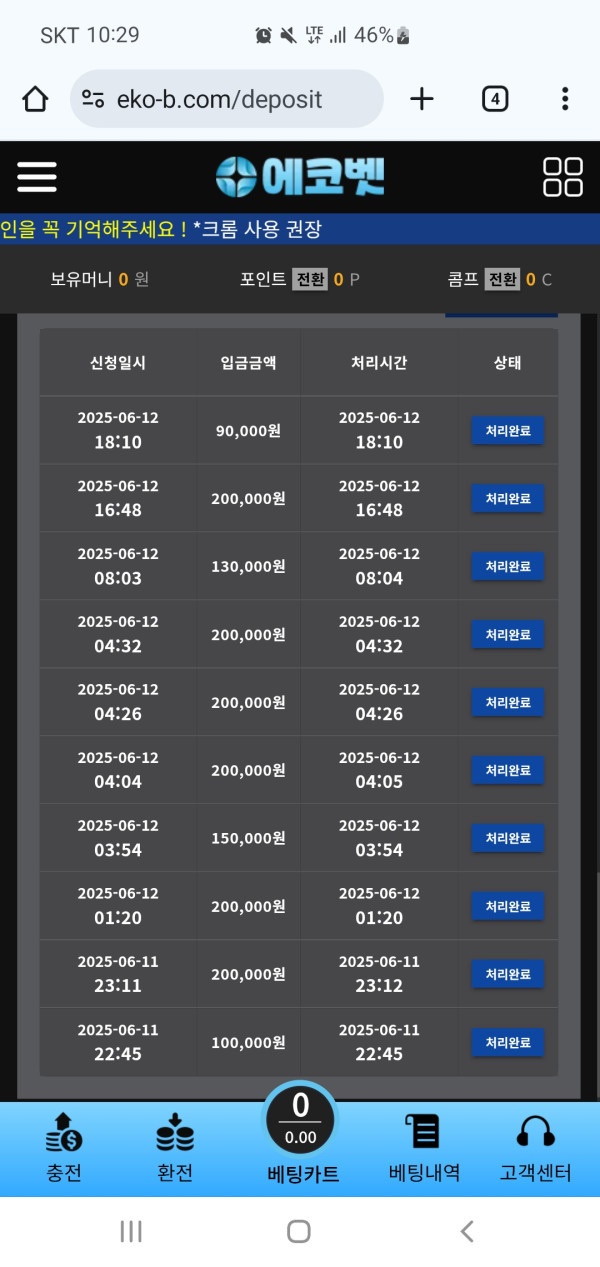Viewport: 600px width, 1267px height.
Task: Open a new tab with plus icon
Action: click(422, 99)
